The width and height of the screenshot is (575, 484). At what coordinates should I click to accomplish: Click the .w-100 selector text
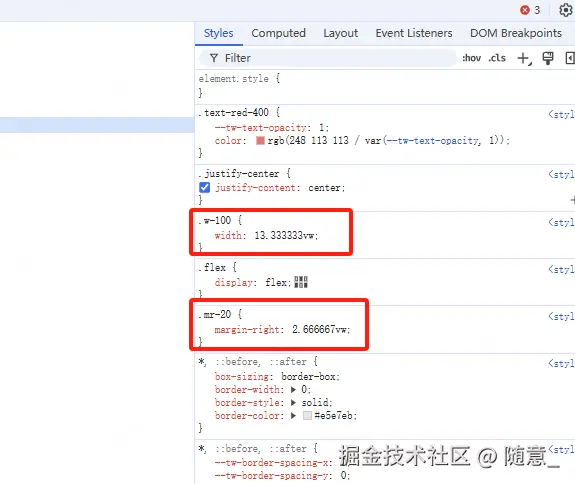[x=215, y=220]
